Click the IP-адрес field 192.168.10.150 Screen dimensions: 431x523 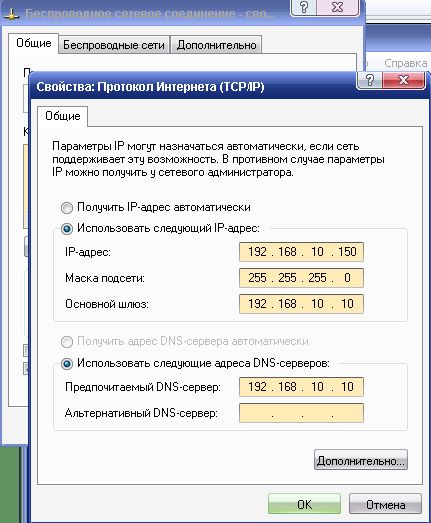click(x=301, y=252)
